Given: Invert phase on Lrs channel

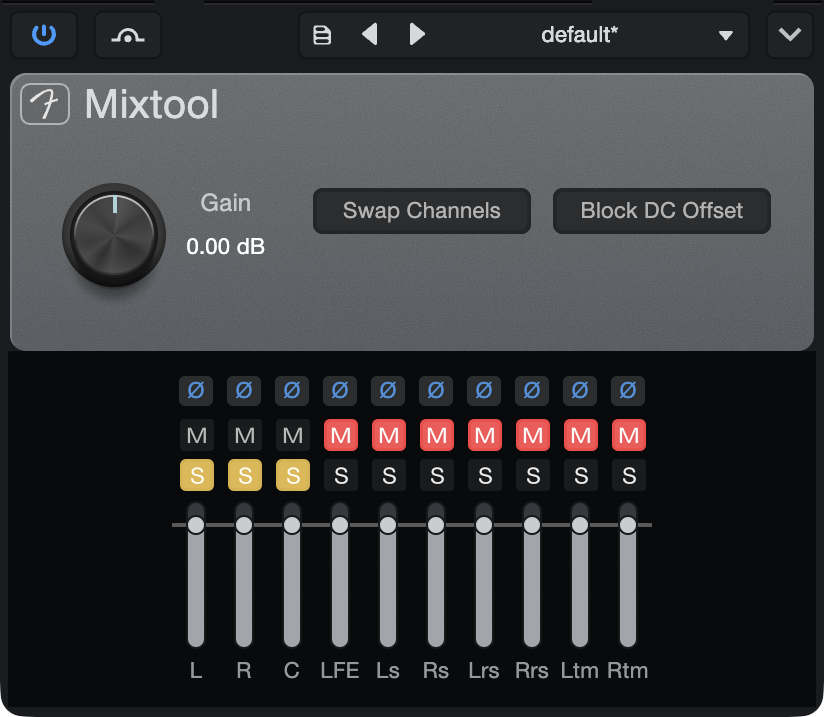Looking at the screenshot, I should click(x=484, y=391).
